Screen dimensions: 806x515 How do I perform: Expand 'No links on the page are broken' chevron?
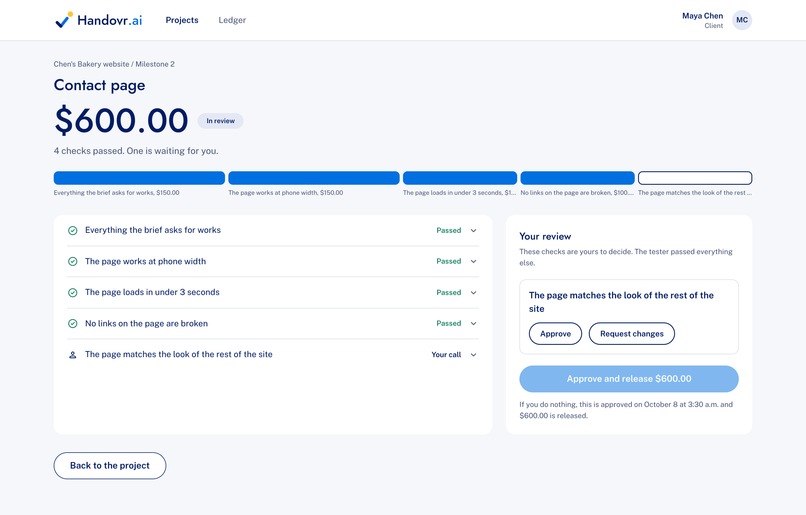pyautogui.click(x=473, y=323)
